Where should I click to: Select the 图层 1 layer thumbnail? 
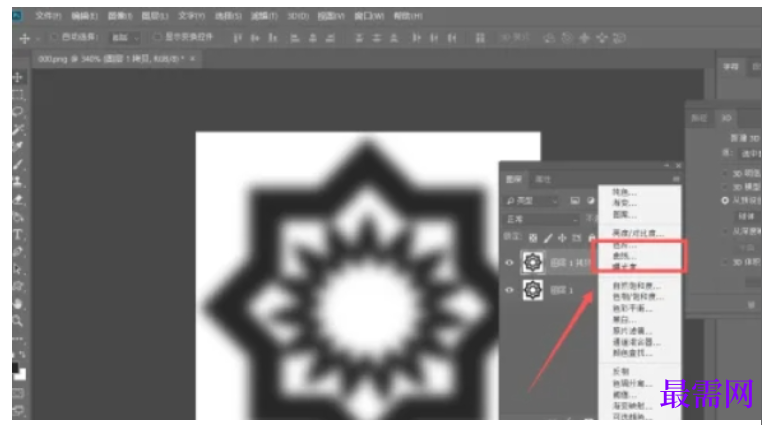pyautogui.click(x=532, y=290)
